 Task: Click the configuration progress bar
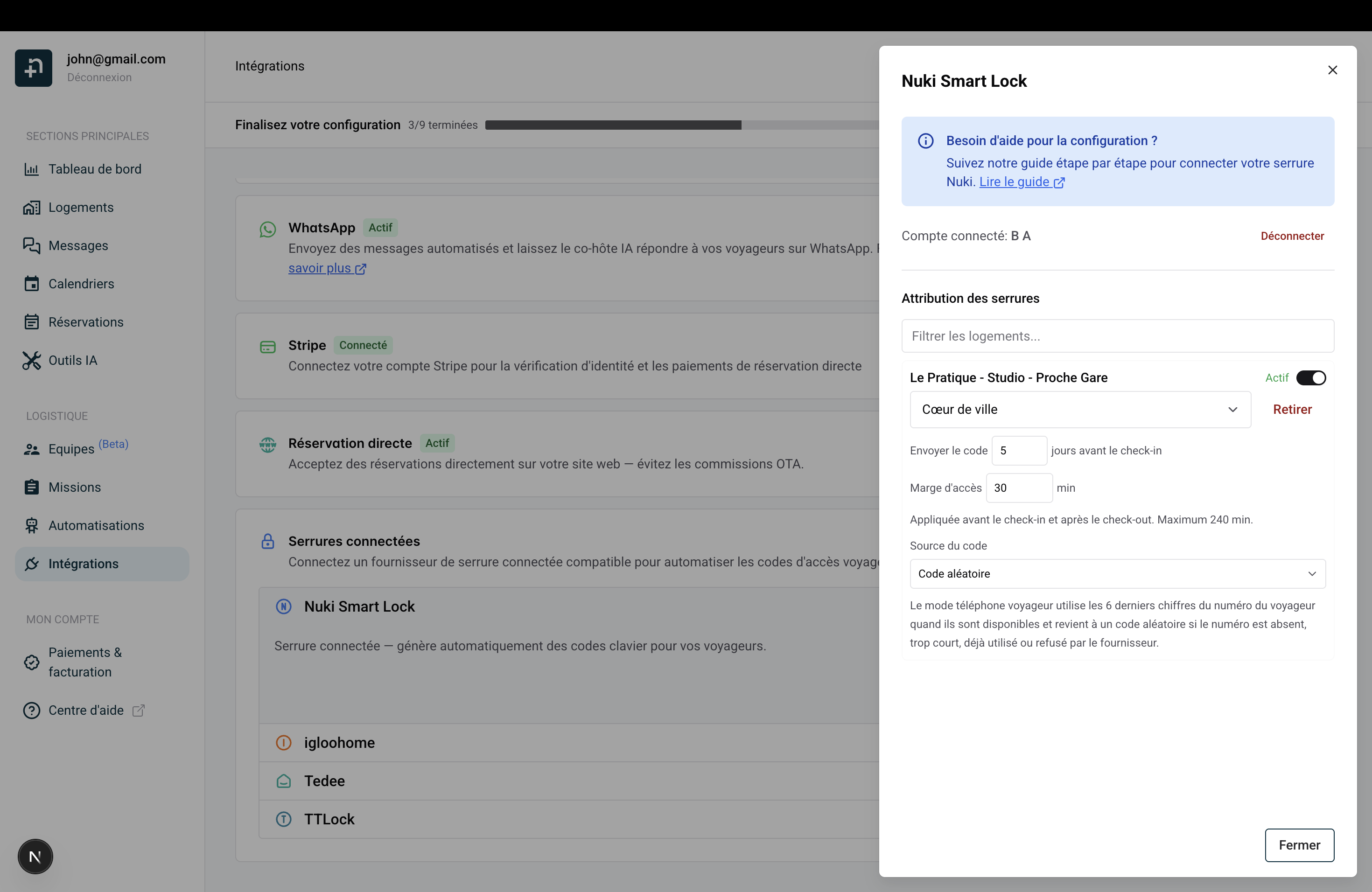pyautogui.click(x=681, y=125)
